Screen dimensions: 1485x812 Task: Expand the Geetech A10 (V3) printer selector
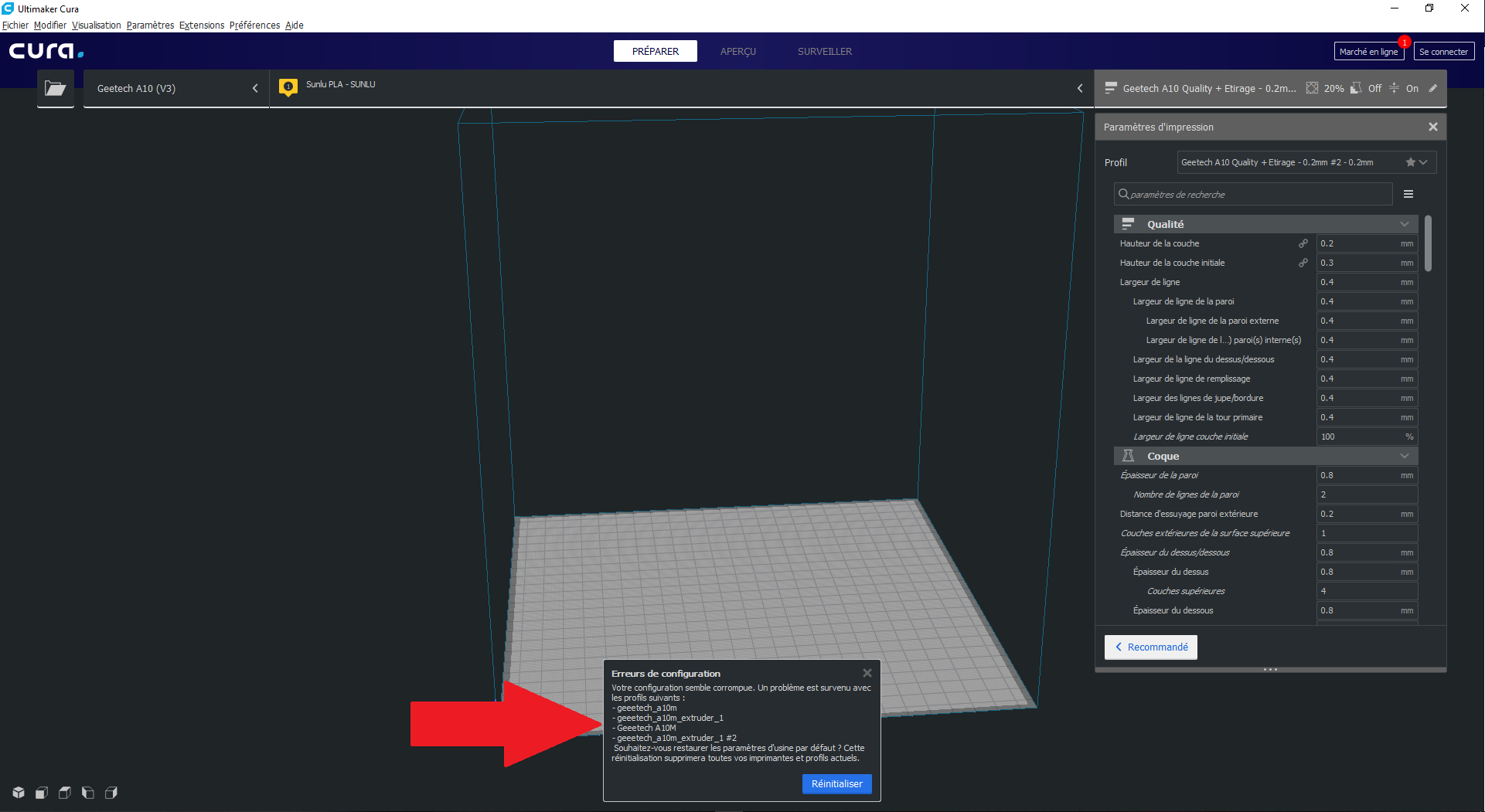click(176, 88)
